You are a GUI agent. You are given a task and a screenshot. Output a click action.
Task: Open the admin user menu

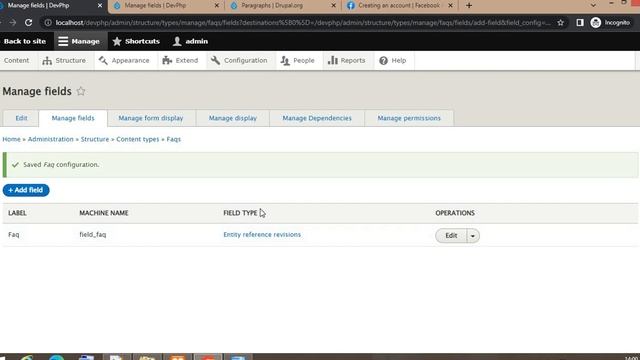(190, 41)
